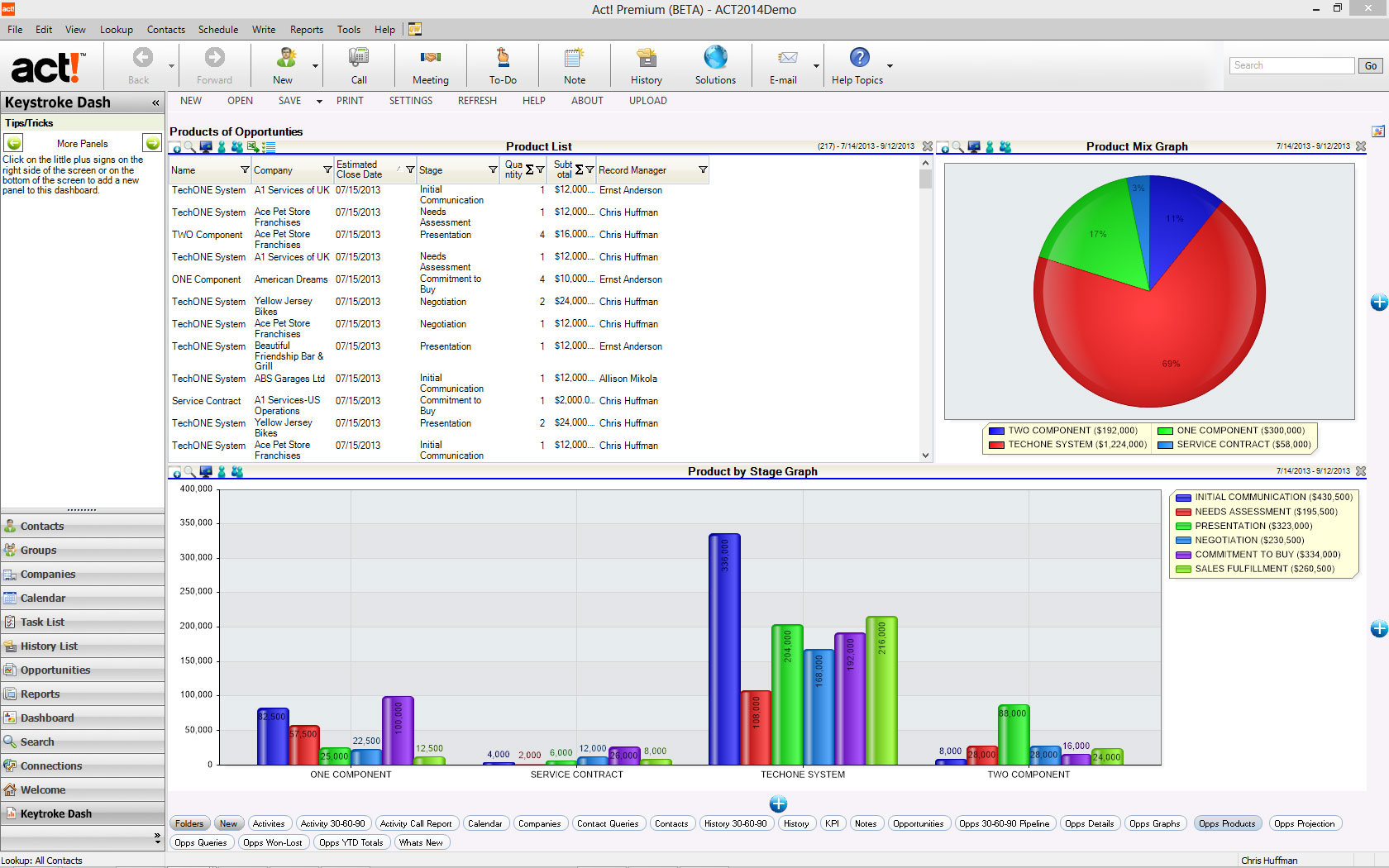Toggle the Subtotal column sum symbol
This screenshot has height=868, width=1389.
pyautogui.click(x=579, y=169)
